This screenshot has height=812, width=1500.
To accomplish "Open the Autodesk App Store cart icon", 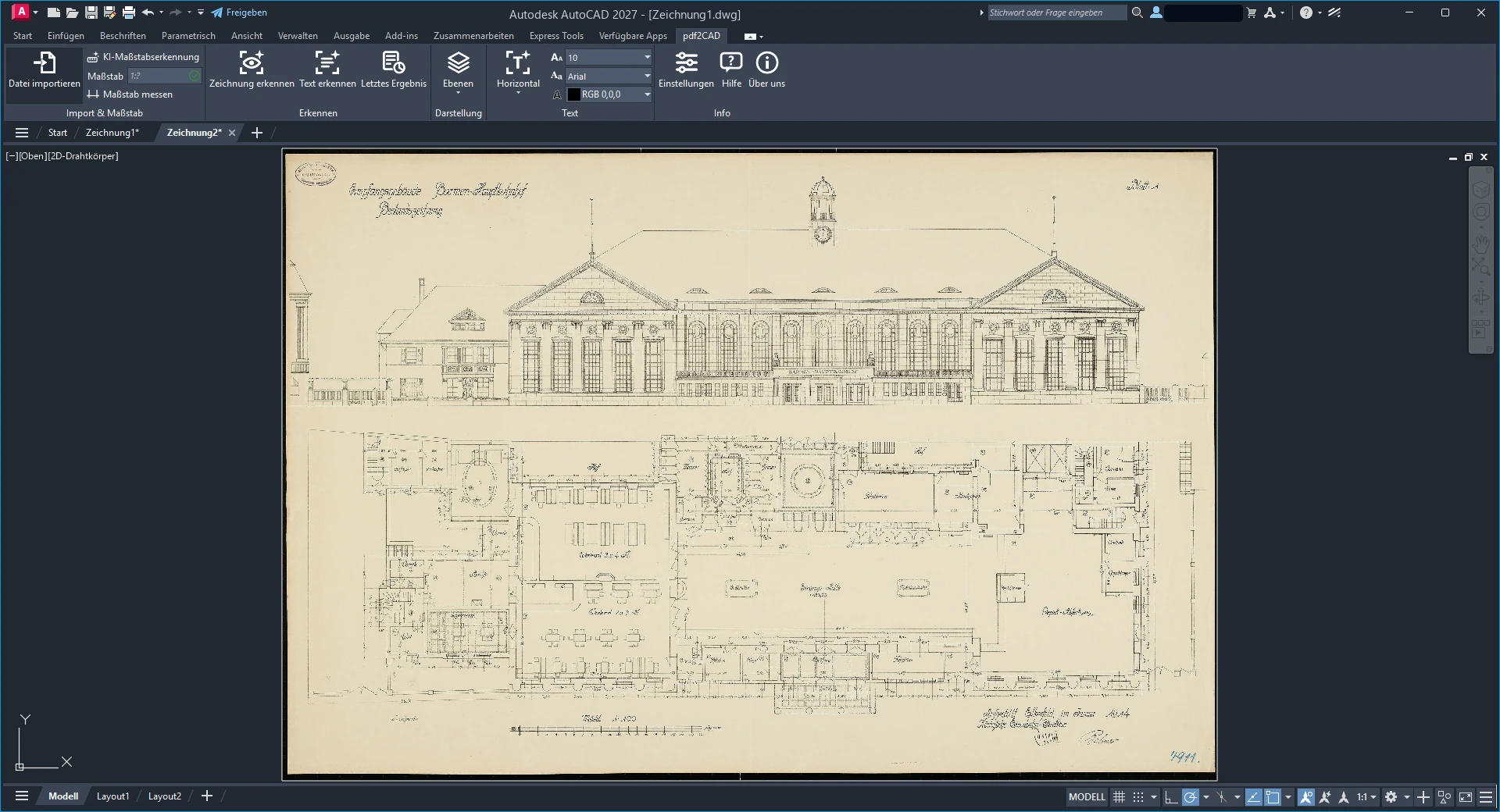I will click(1252, 12).
